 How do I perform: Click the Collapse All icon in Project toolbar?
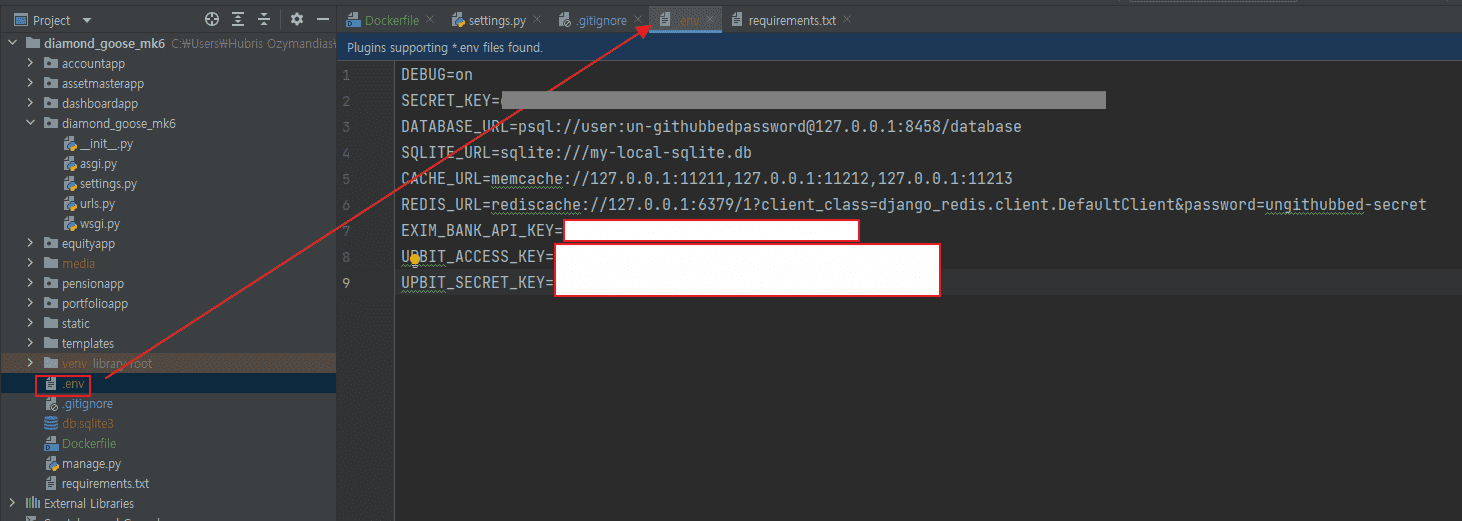coord(264,19)
